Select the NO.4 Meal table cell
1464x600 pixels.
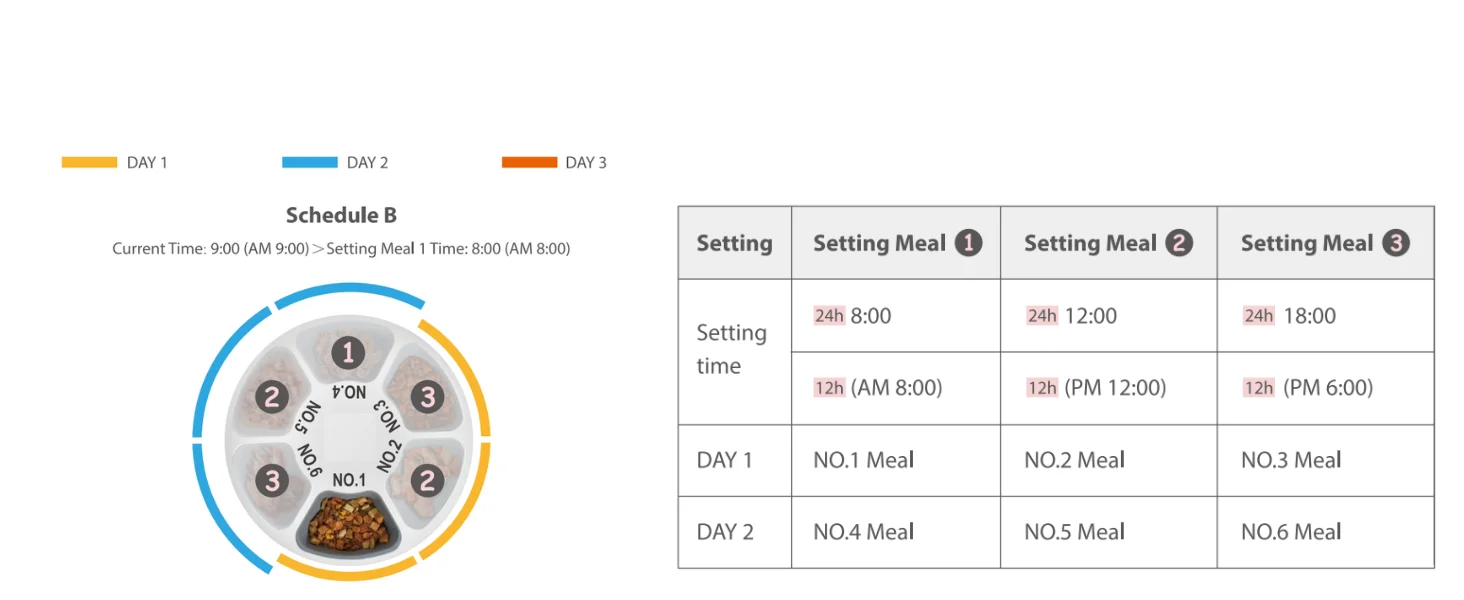pos(896,533)
